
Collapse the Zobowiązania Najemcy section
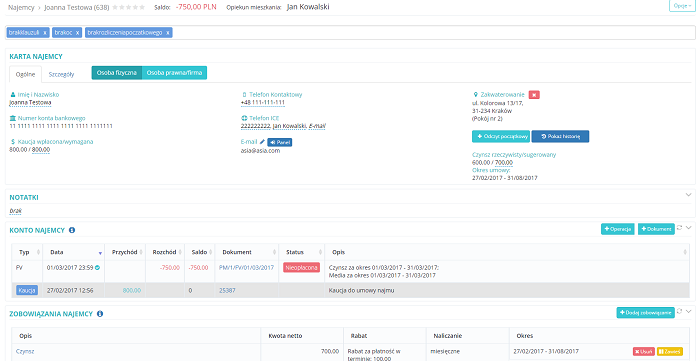point(688,311)
